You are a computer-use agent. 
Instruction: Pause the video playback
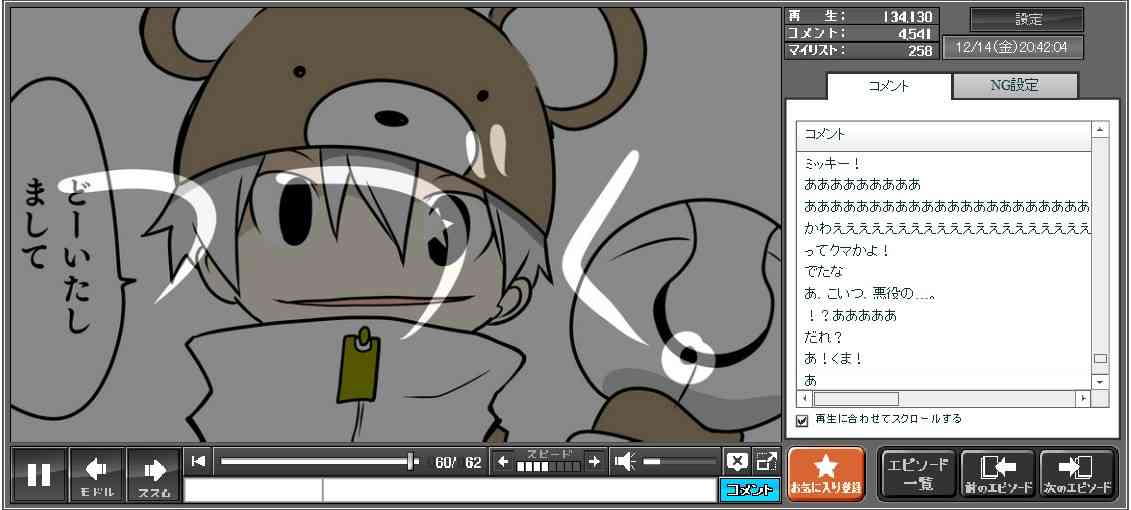coord(39,474)
